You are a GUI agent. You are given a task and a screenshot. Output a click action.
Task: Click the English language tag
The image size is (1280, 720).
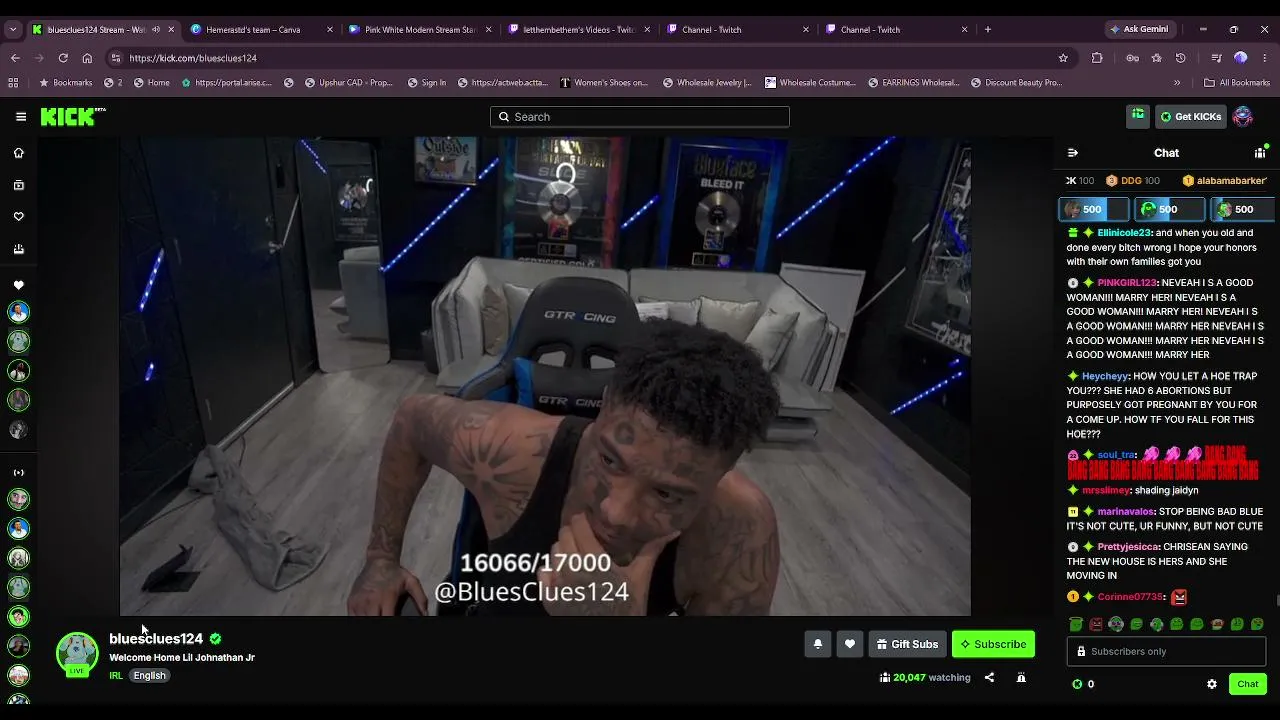pyautogui.click(x=149, y=675)
